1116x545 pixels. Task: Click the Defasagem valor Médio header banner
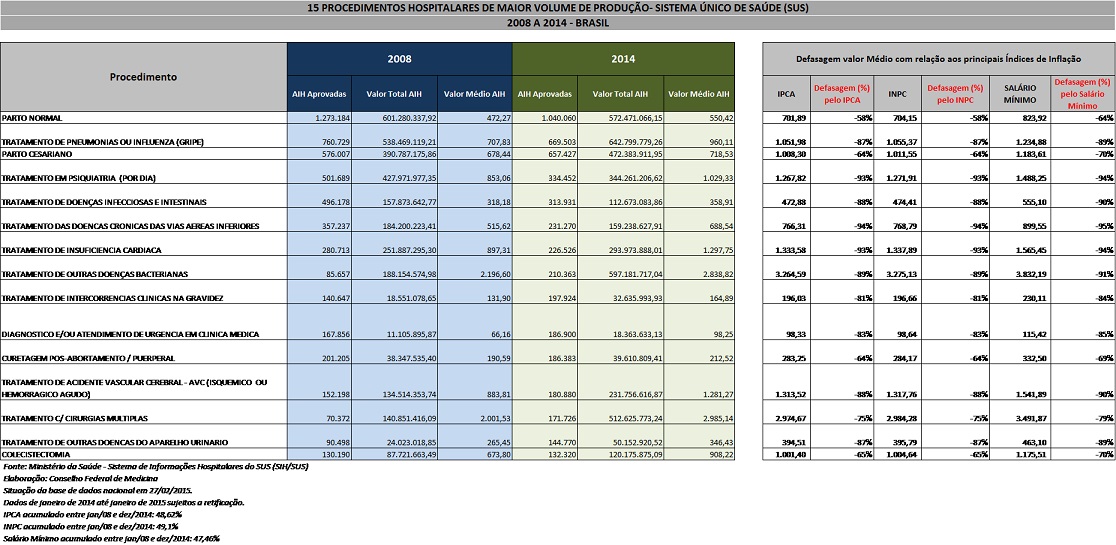pos(939,59)
